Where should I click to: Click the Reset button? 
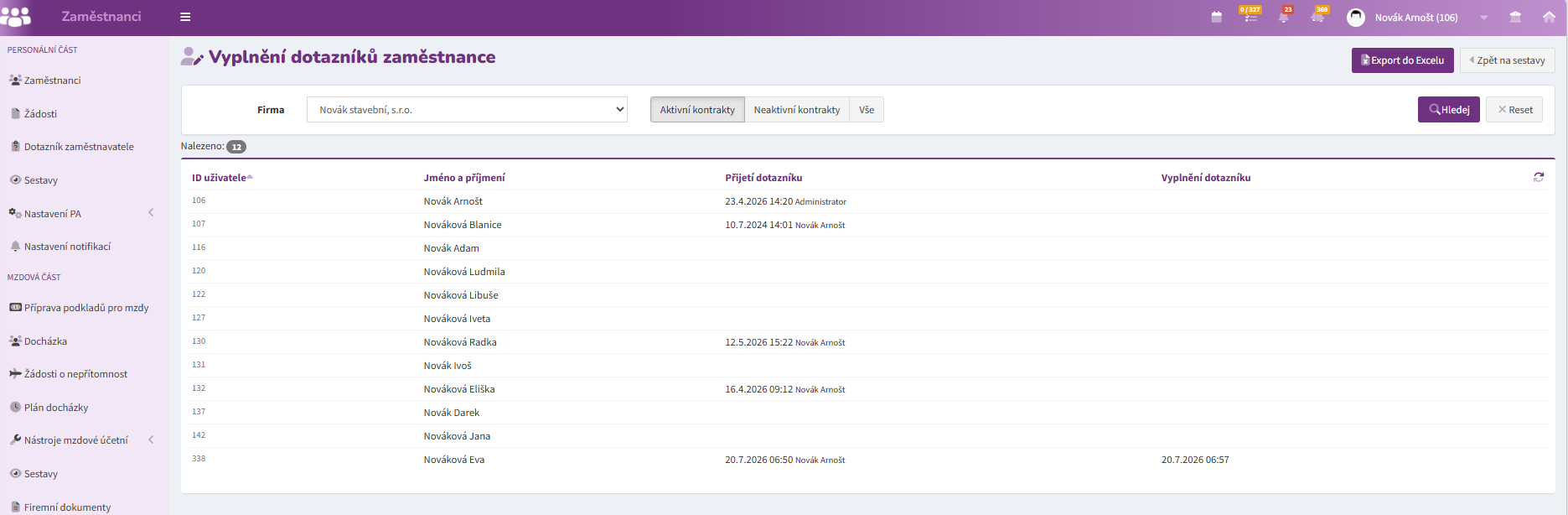pyautogui.click(x=1514, y=110)
